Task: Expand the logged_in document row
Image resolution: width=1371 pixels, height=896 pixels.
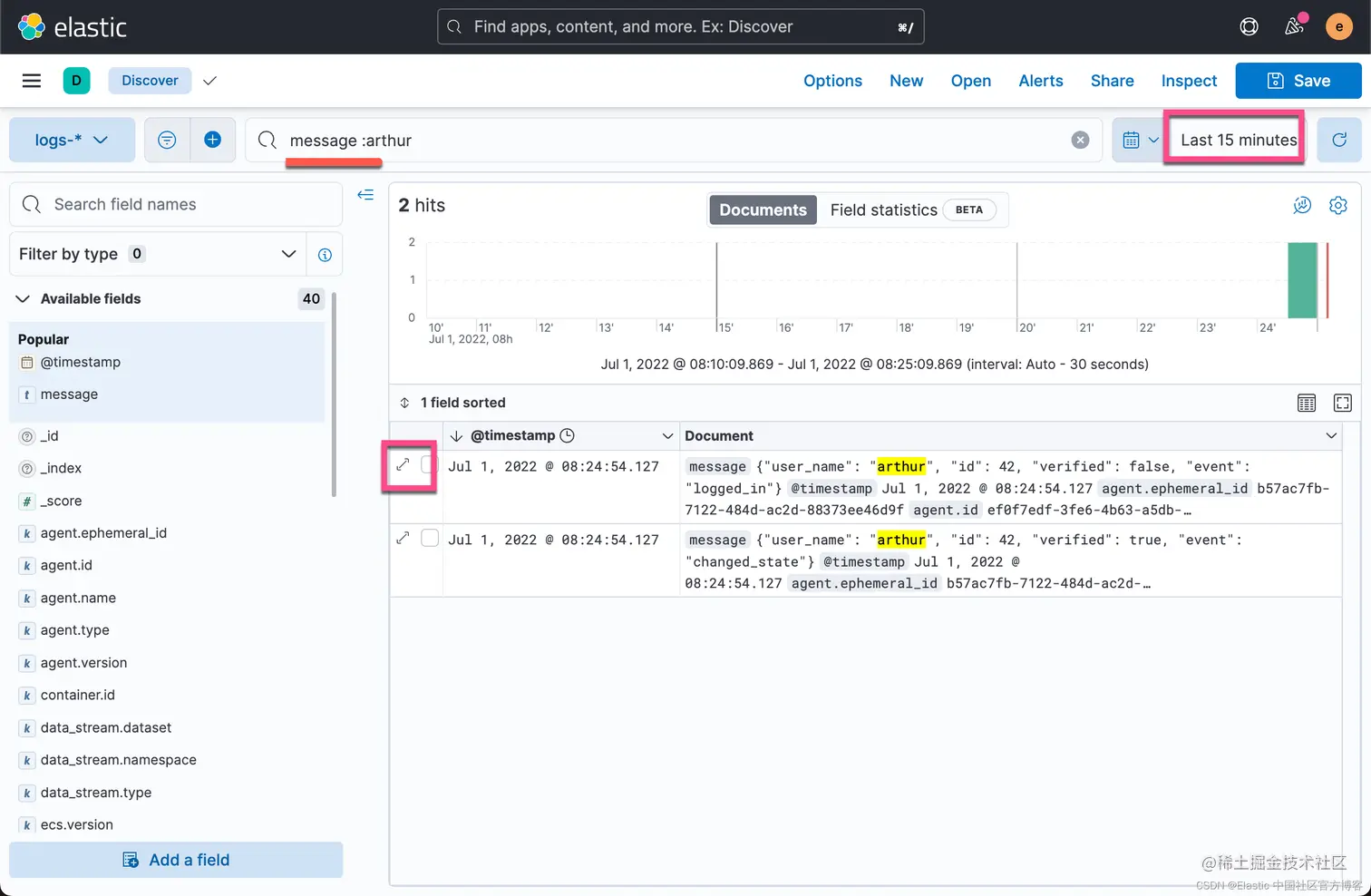Action: pos(404,465)
